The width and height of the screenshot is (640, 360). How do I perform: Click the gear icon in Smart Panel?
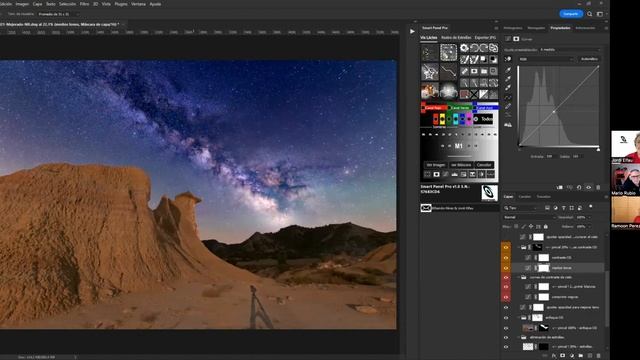[x=464, y=48]
